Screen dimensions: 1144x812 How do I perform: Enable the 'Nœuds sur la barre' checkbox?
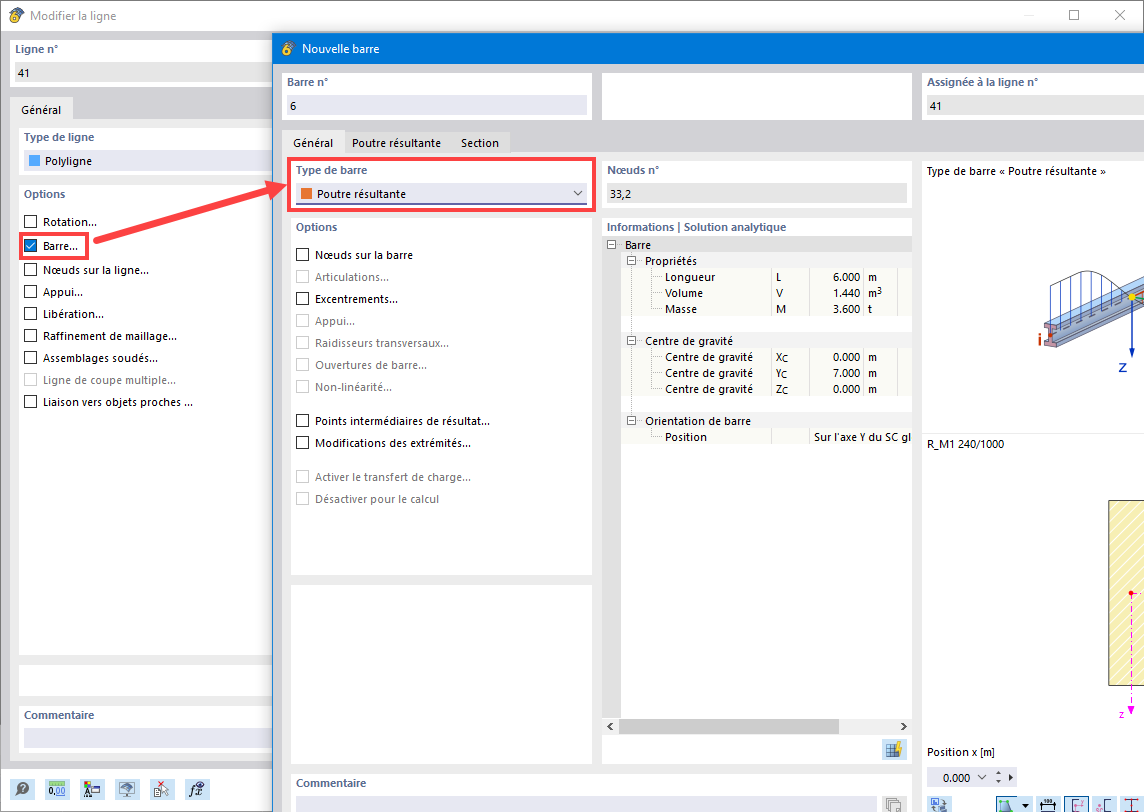tap(304, 254)
